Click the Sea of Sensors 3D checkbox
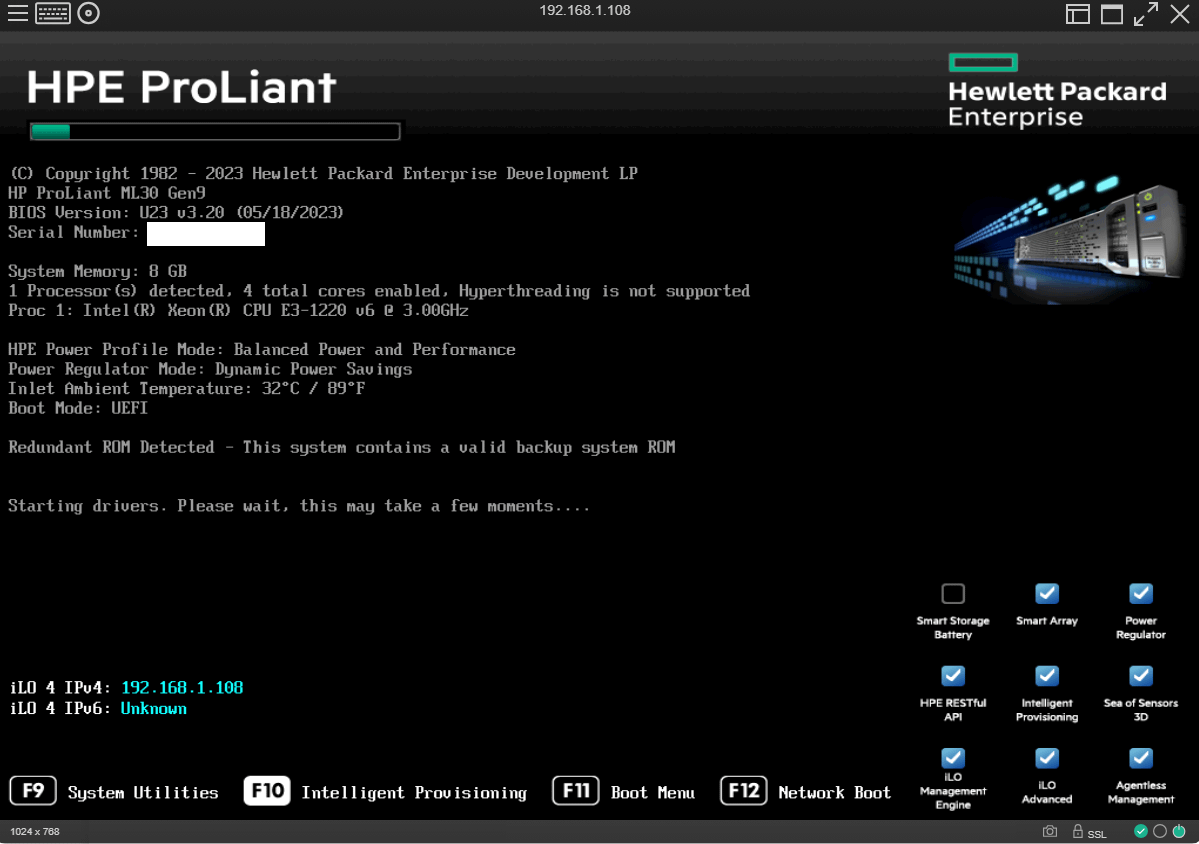This screenshot has height=844, width=1199. (x=1141, y=676)
